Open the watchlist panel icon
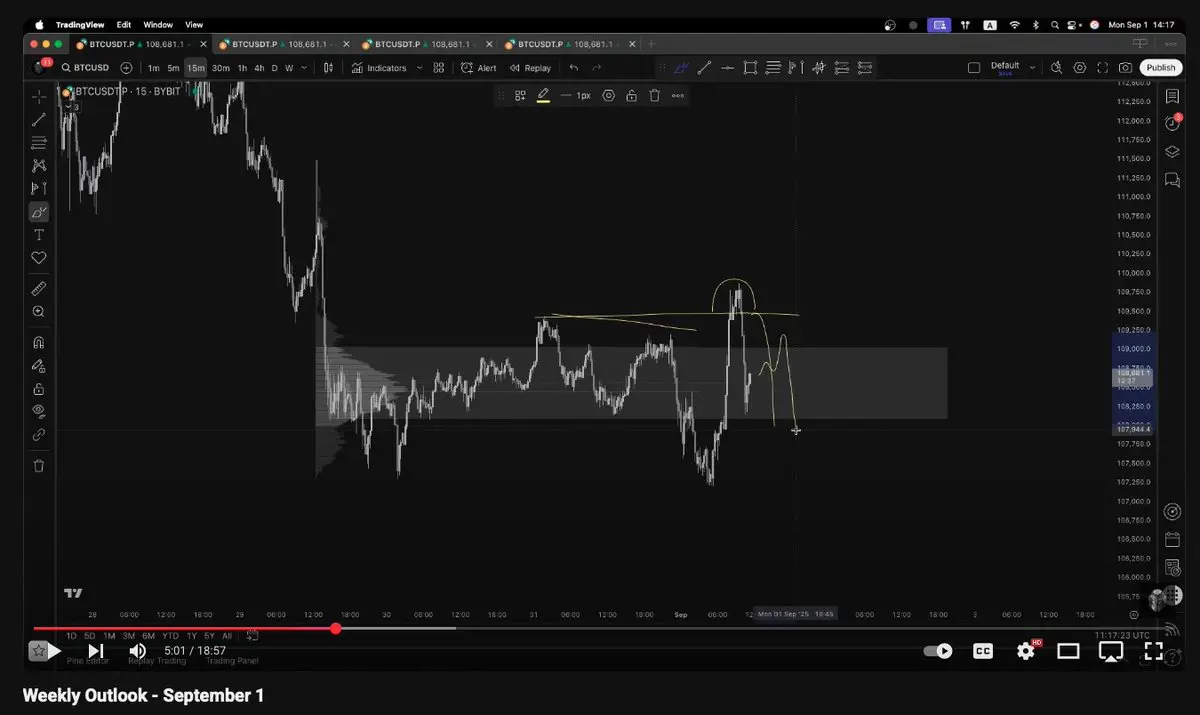 1172,97
